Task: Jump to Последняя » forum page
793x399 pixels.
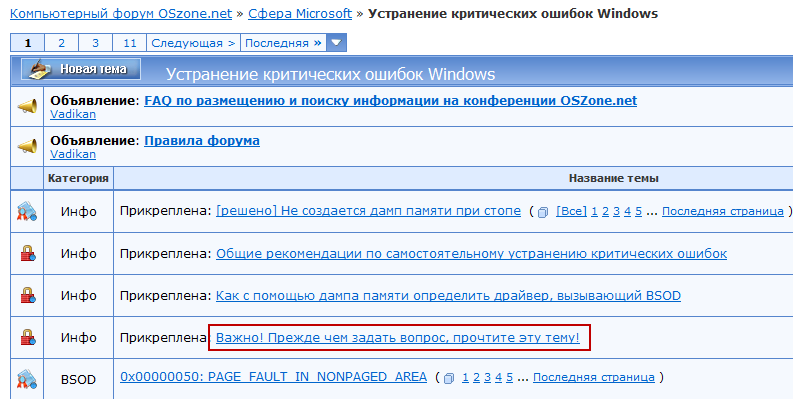Action: 283,43
